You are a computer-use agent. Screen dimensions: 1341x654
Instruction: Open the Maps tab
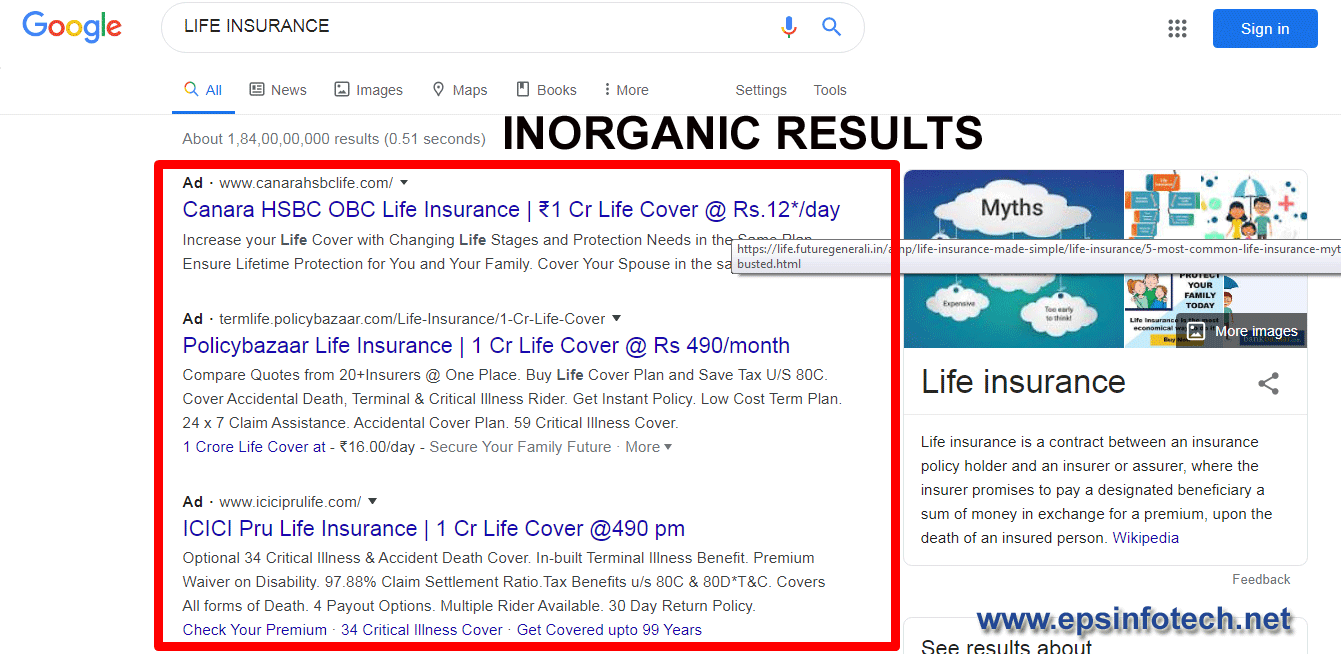[459, 90]
